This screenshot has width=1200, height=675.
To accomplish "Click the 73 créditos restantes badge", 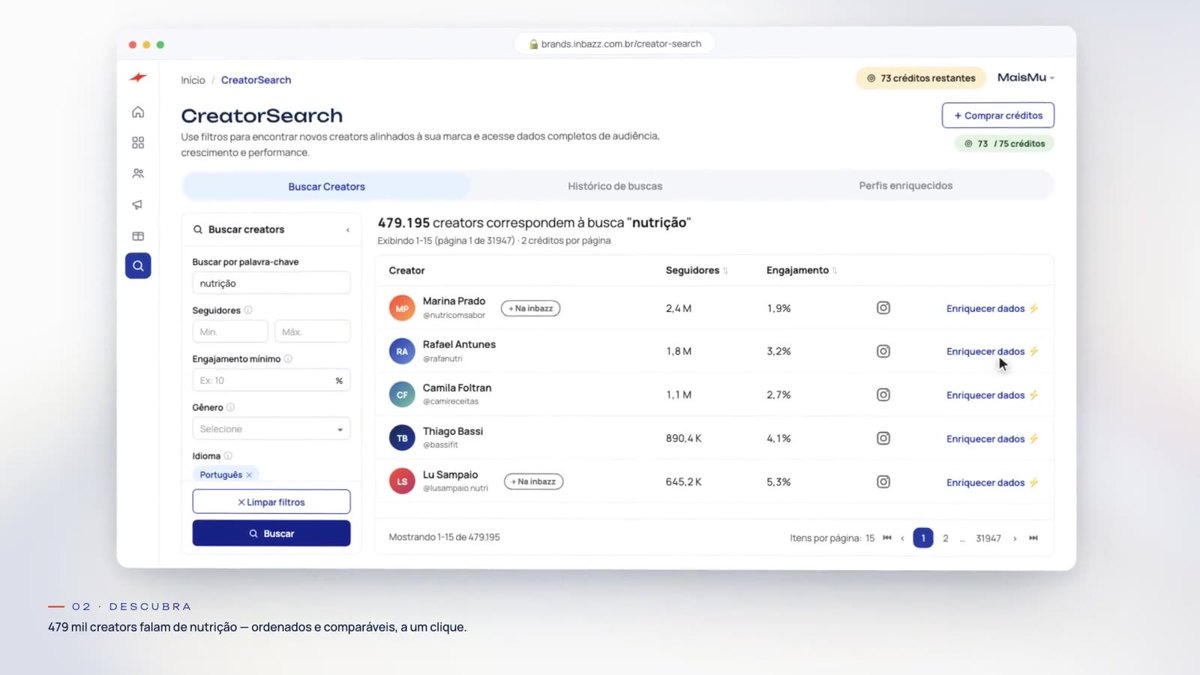I will (x=921, y=78).
